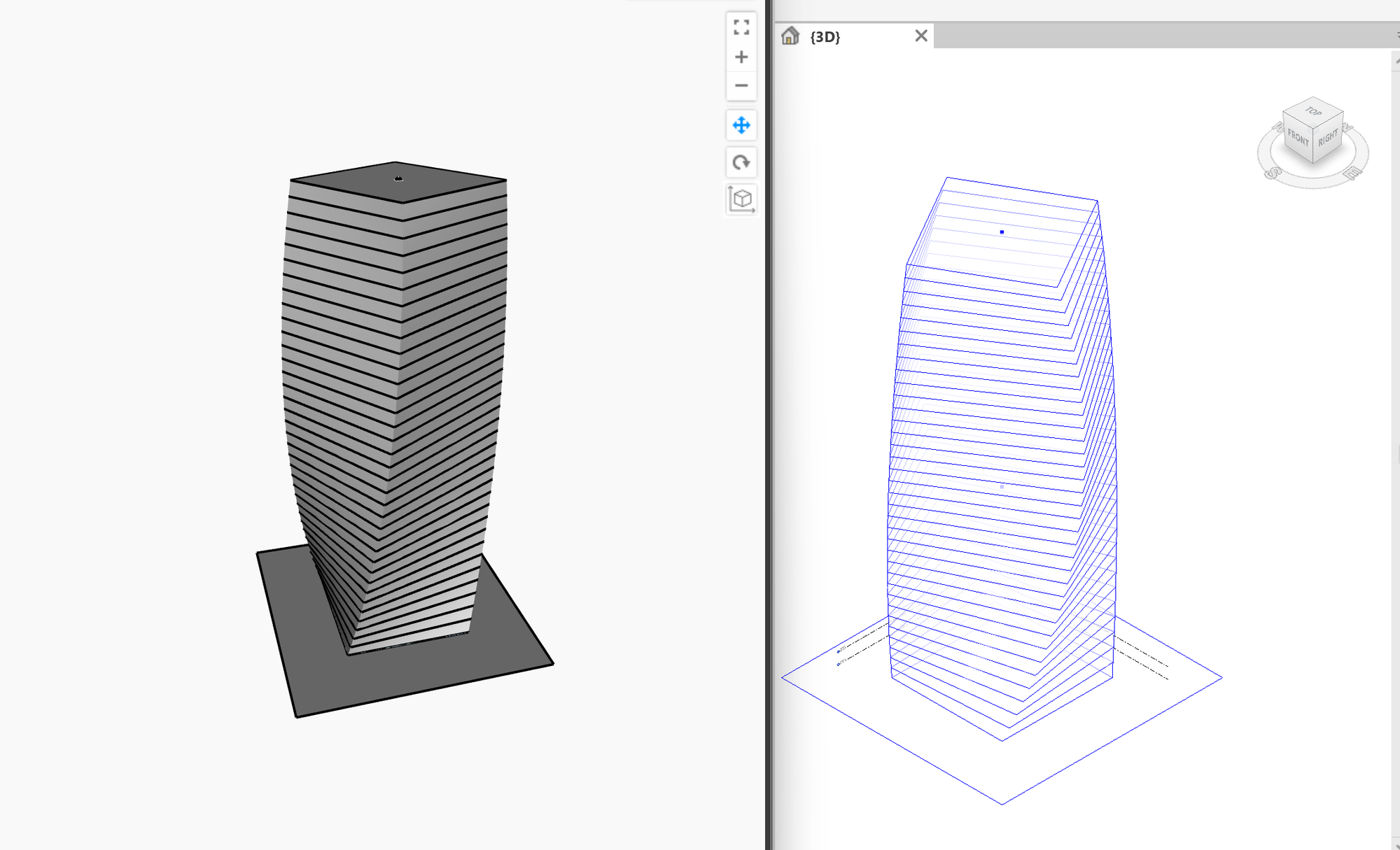
Task: Zoom in with the plus button
Action: (x=741, y=57)
